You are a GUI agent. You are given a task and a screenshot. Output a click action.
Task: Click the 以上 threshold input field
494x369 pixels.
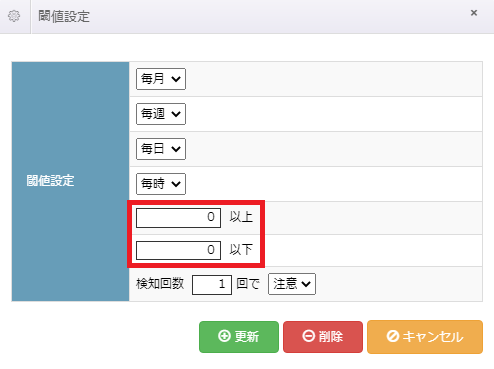[x=178, y=218]
